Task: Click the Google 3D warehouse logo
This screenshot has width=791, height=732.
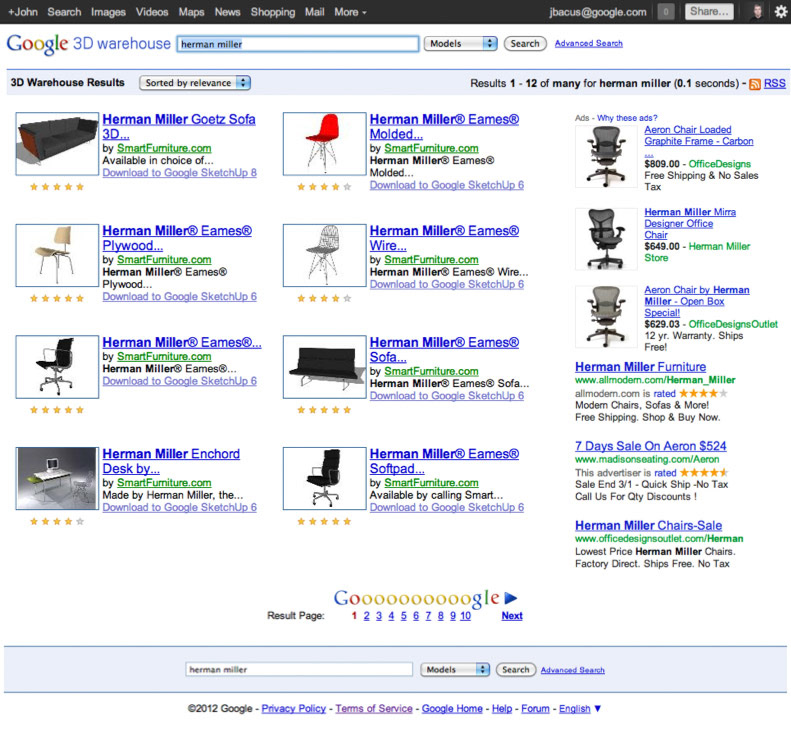Action: pyautogui.click(x=88, y=44)
